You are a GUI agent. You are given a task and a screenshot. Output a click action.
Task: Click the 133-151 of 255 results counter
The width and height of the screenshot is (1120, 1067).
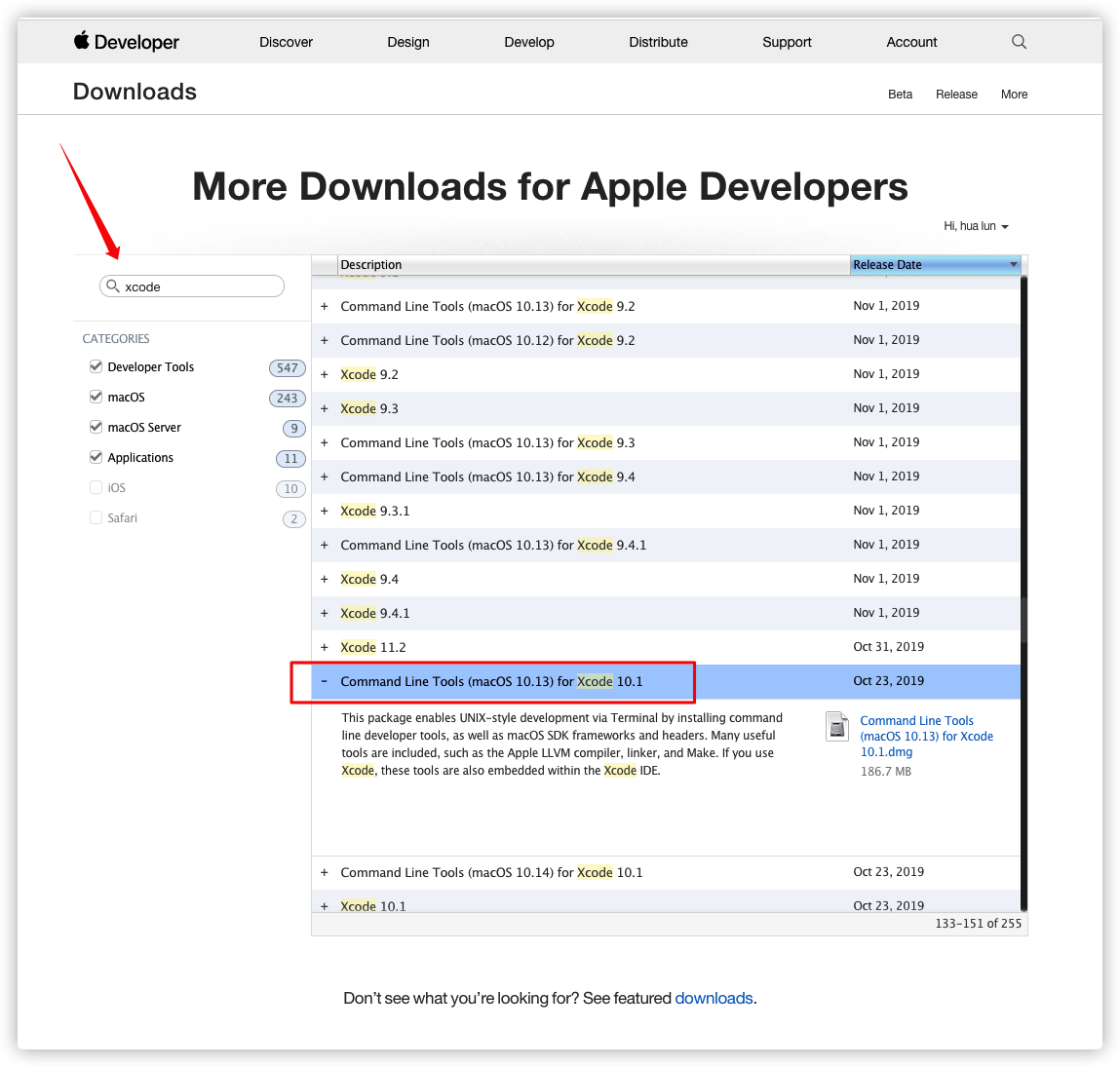tap(978, 924)
